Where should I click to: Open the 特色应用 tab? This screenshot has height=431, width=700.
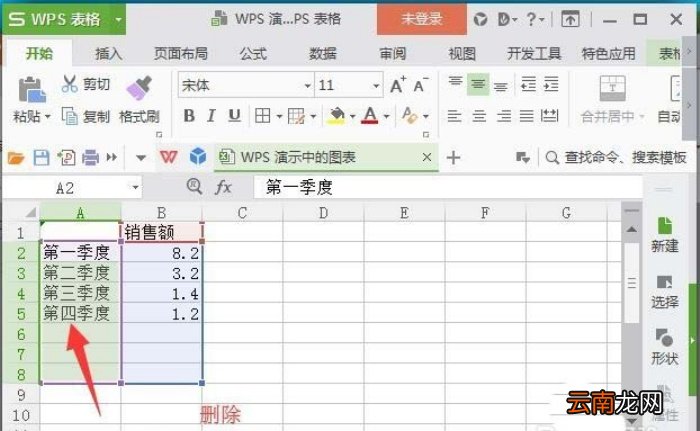[608, 54]
